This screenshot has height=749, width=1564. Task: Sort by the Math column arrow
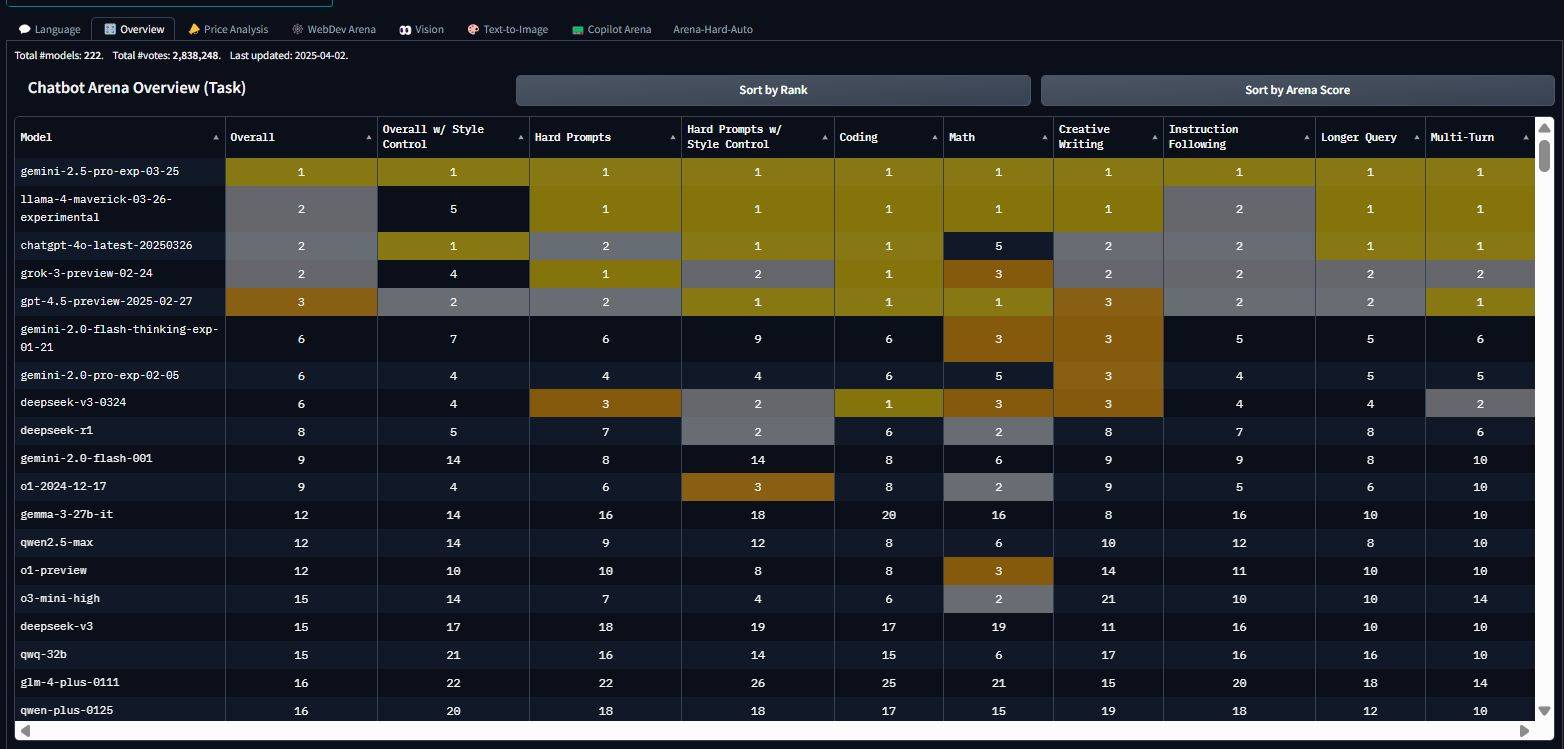(1044, 137)
